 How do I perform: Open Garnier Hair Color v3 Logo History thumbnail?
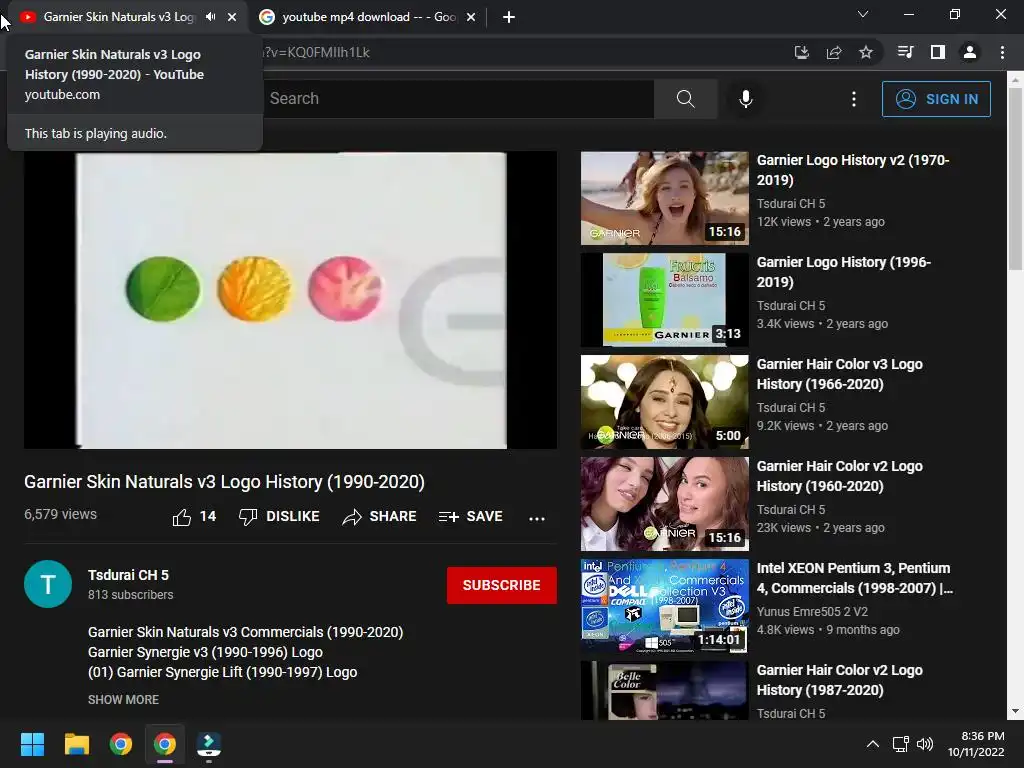tap(664, 402)
